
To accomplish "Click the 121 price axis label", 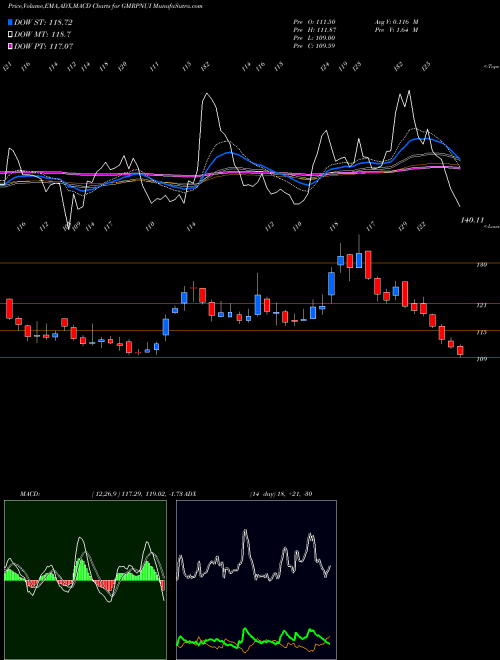I will (x=481, y=305).
